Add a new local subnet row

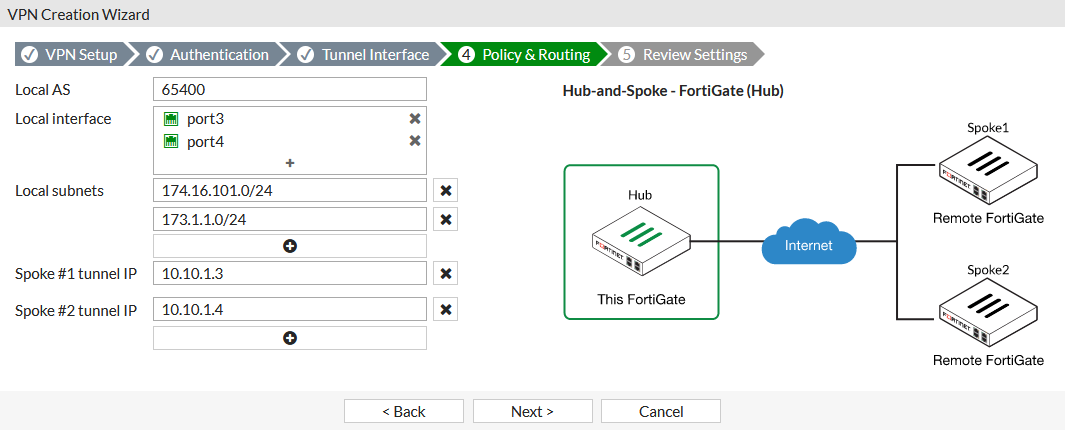(x=290, y=245)
